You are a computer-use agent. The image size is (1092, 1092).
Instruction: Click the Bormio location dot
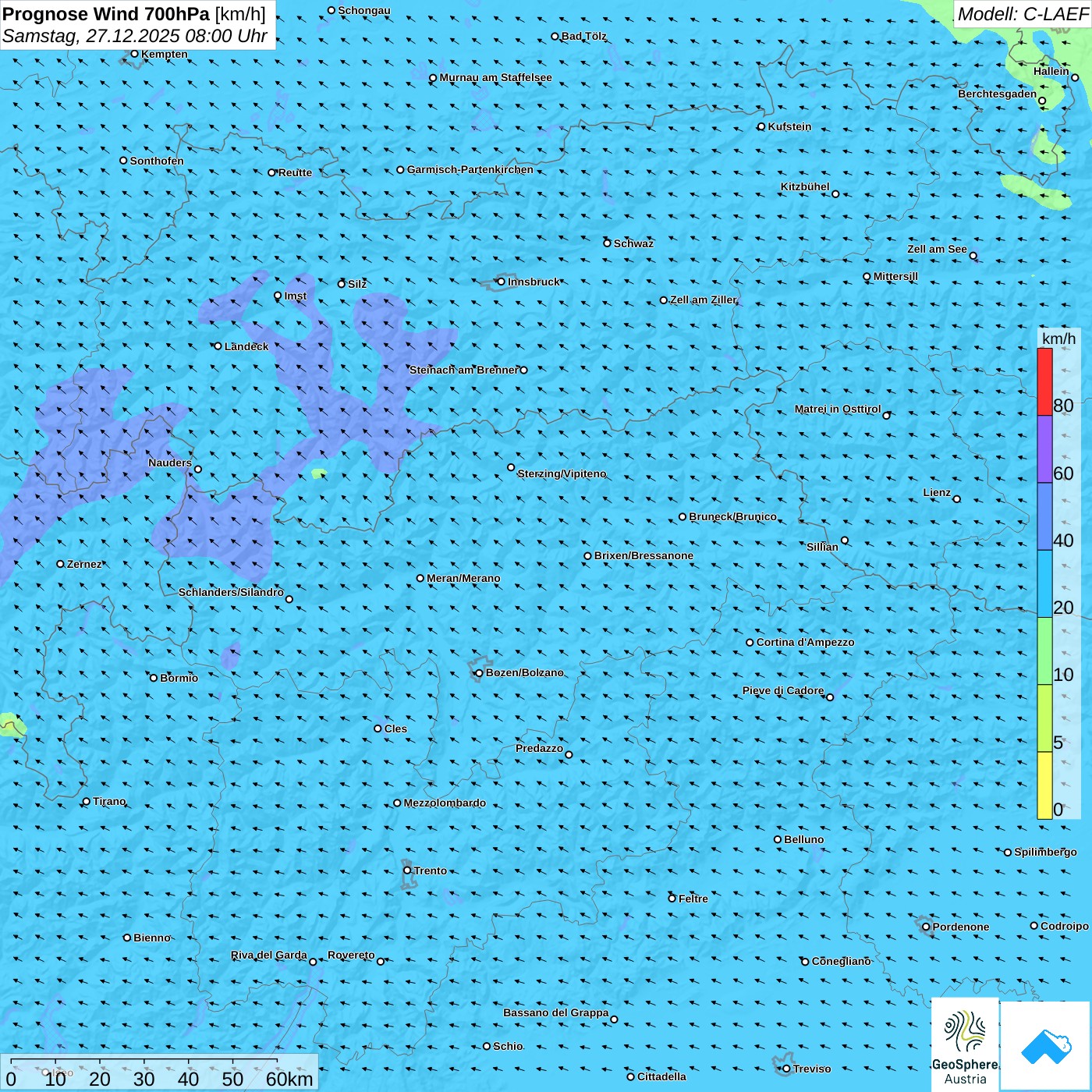pos(154,678)
